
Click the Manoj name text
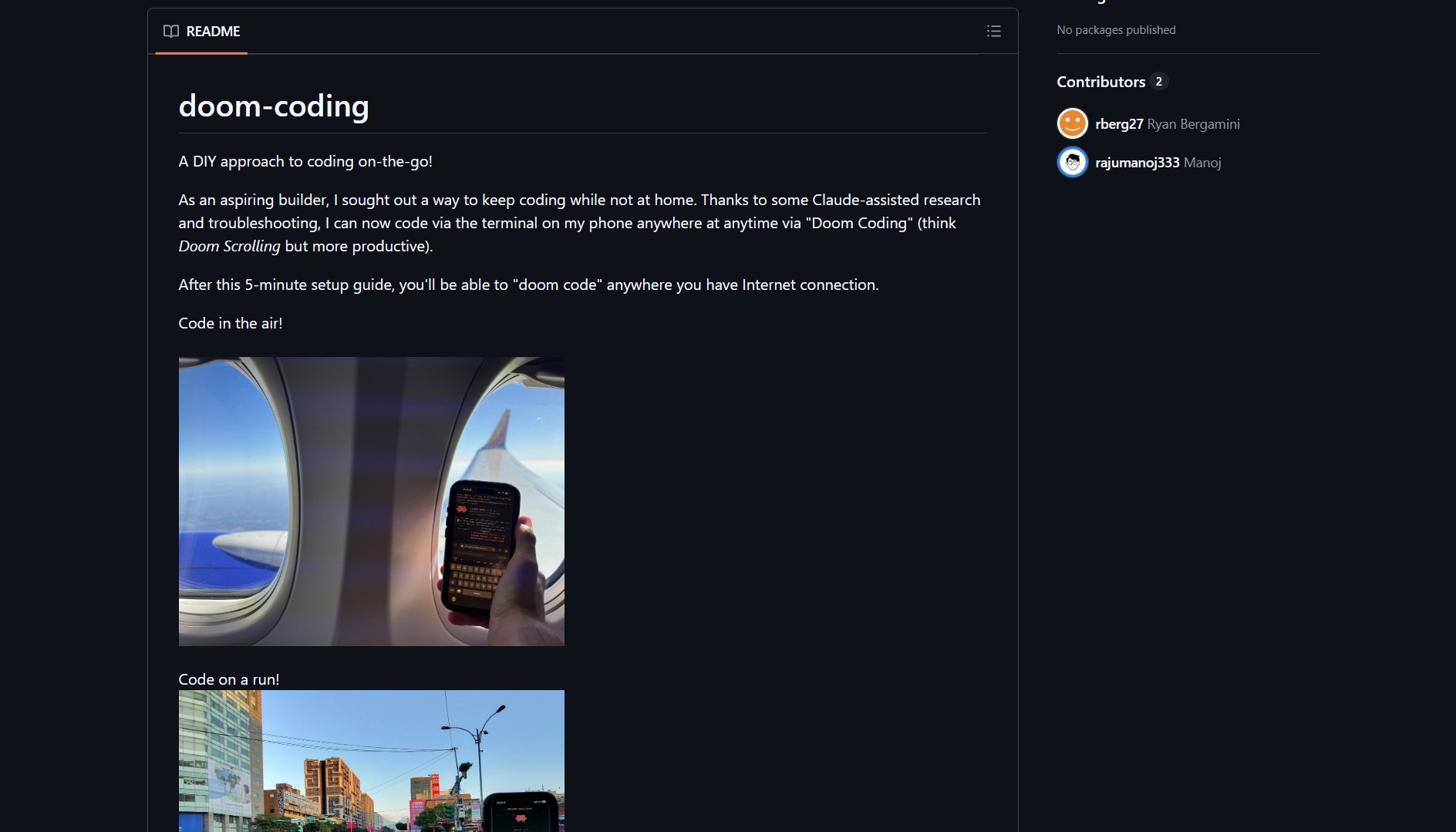point(1202,163)
